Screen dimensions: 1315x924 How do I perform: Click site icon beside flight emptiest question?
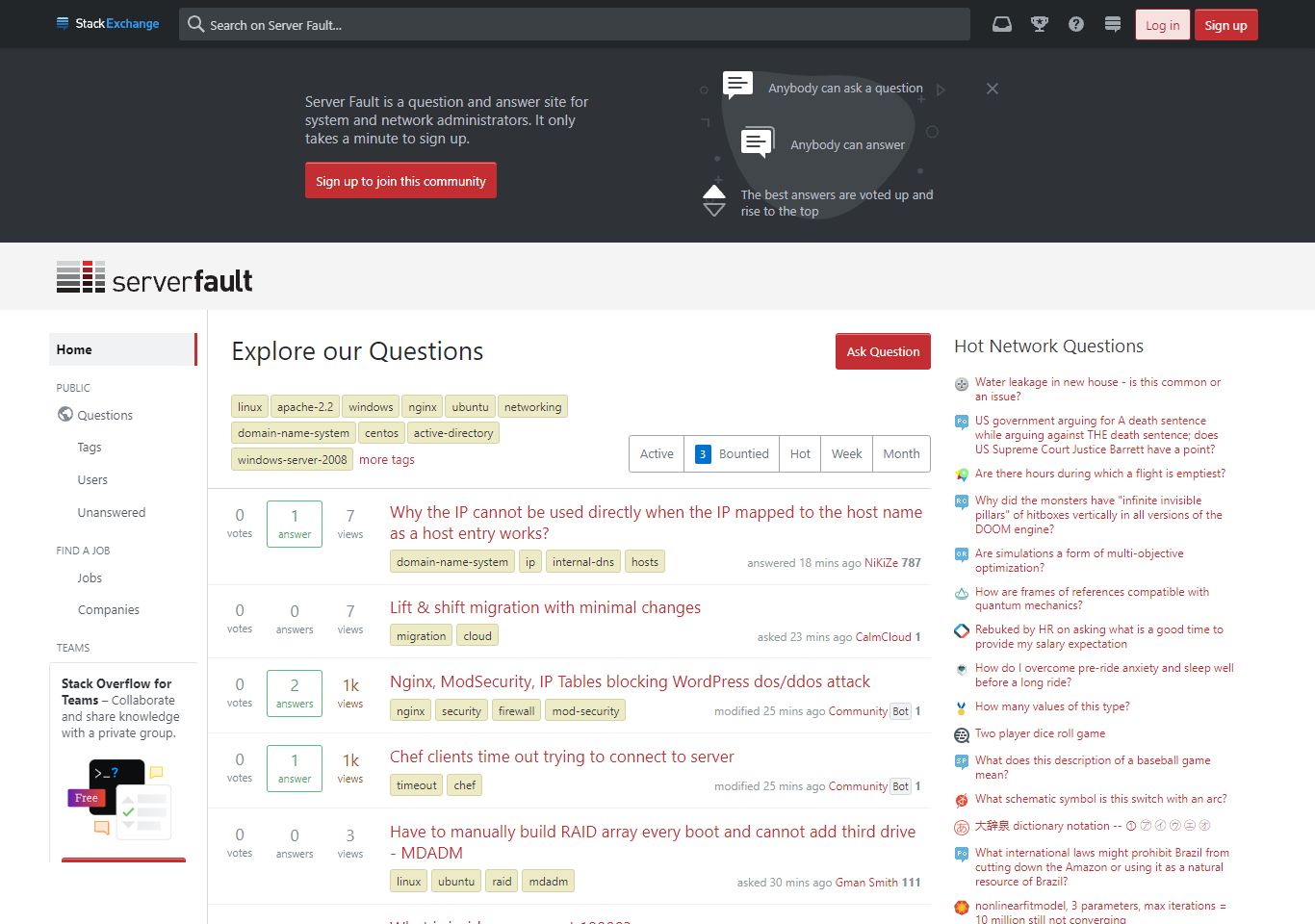(x=961, y=475)
